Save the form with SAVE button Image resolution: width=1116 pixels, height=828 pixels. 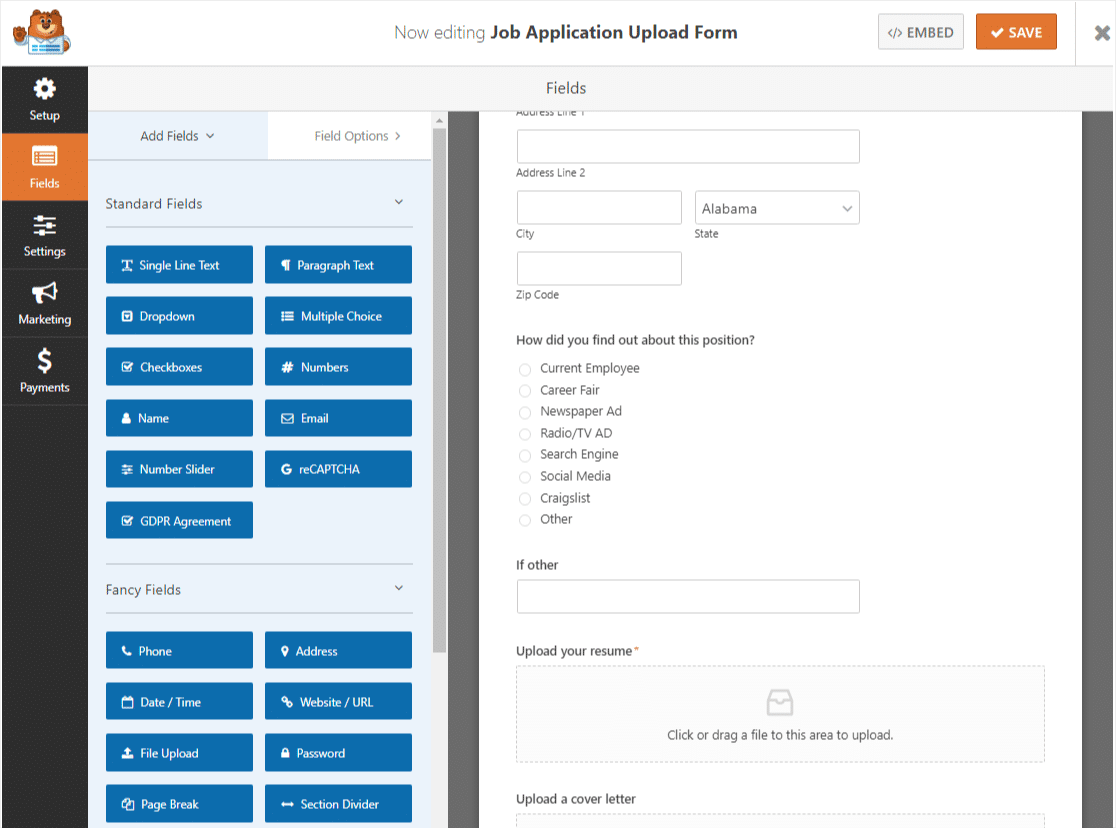coord(1016,32)
